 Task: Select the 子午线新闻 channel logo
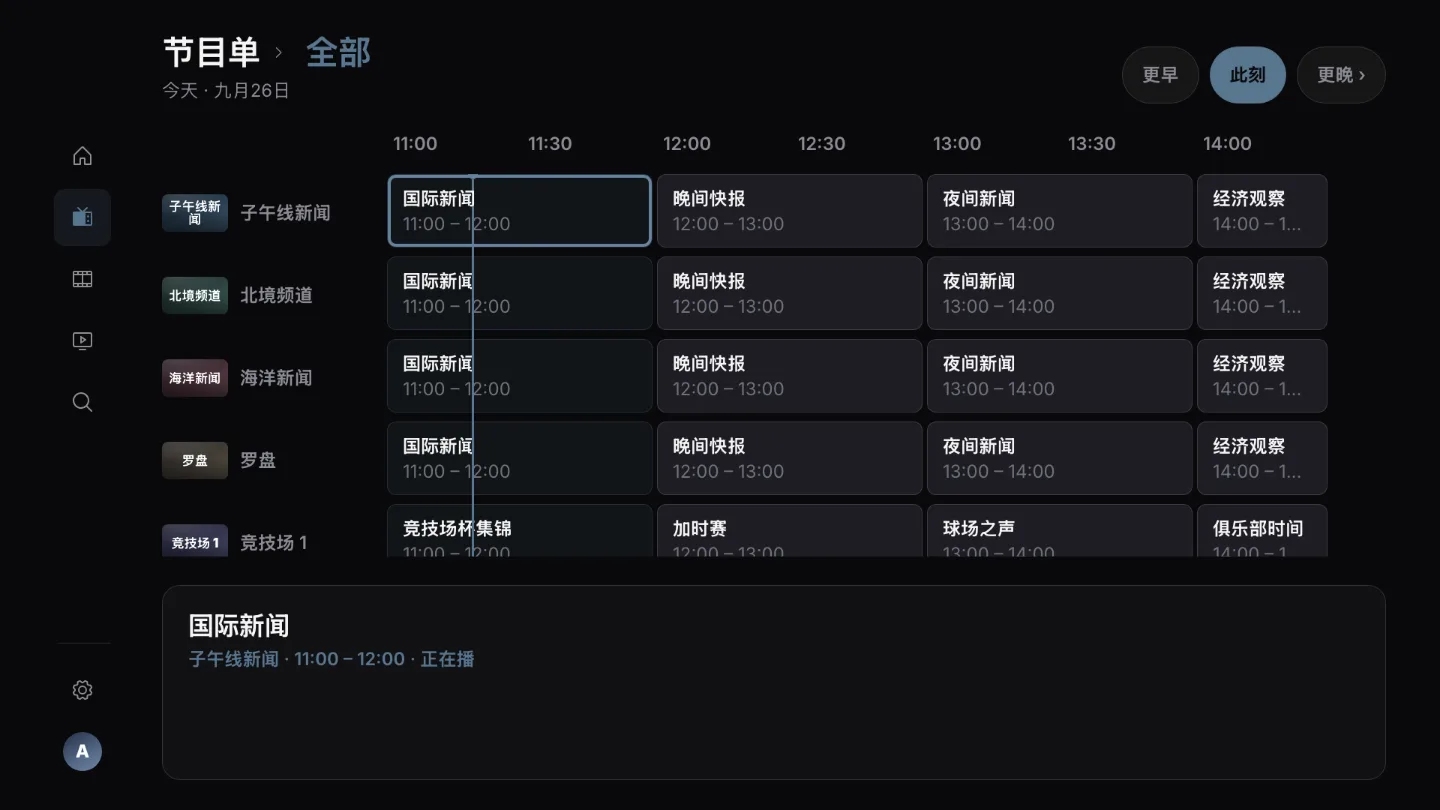coord(195,213)
